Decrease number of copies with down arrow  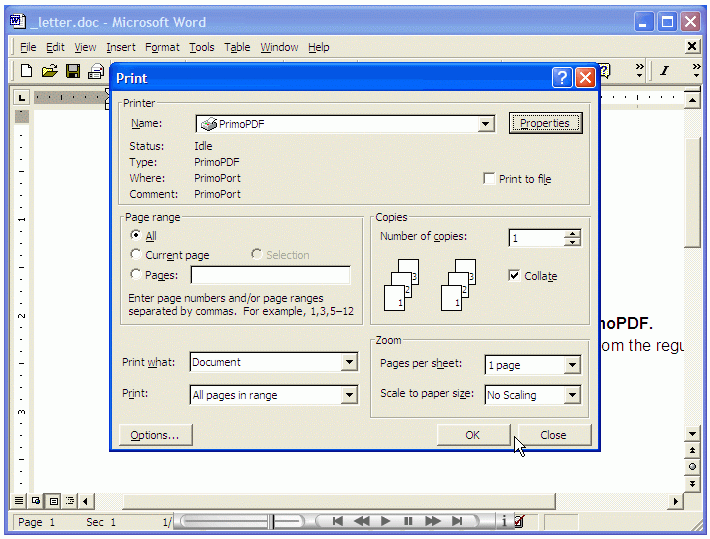(573, 242)
